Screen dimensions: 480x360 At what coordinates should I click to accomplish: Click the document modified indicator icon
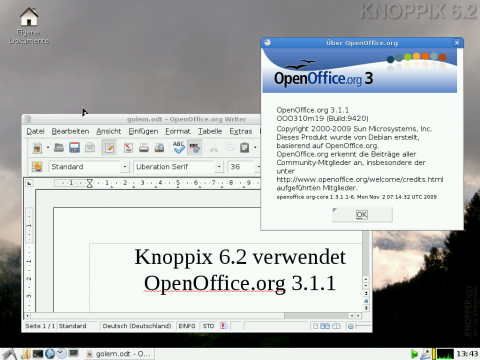pos(224,326)
